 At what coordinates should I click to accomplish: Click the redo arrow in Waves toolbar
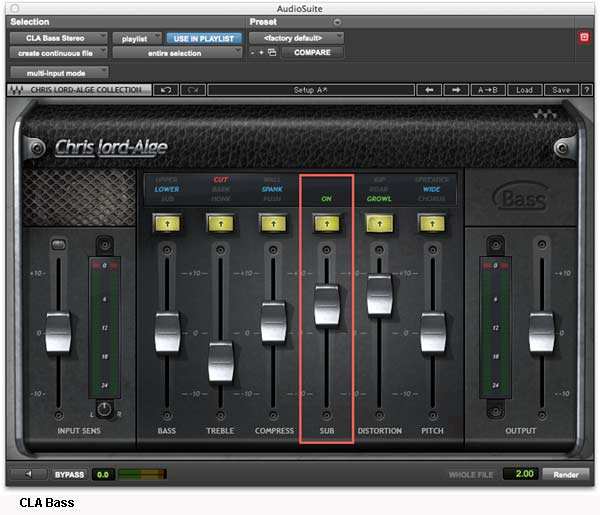pyautogui.click(x=193, y=90)
